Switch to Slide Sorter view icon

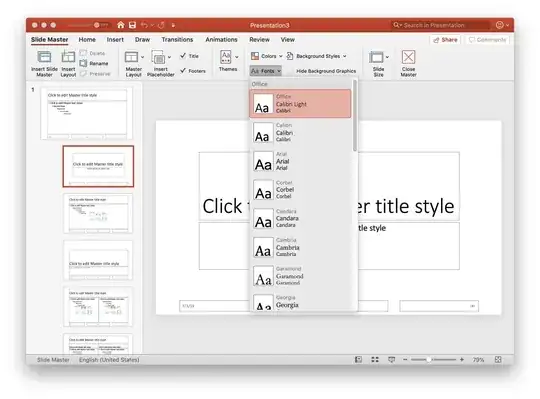point(375,359)
